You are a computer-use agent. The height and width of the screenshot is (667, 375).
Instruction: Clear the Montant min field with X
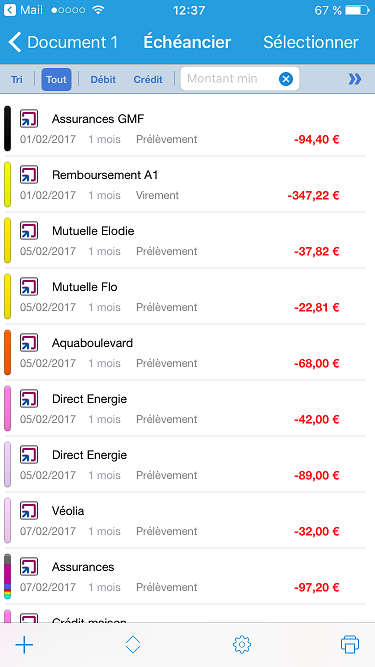(286, 79)
